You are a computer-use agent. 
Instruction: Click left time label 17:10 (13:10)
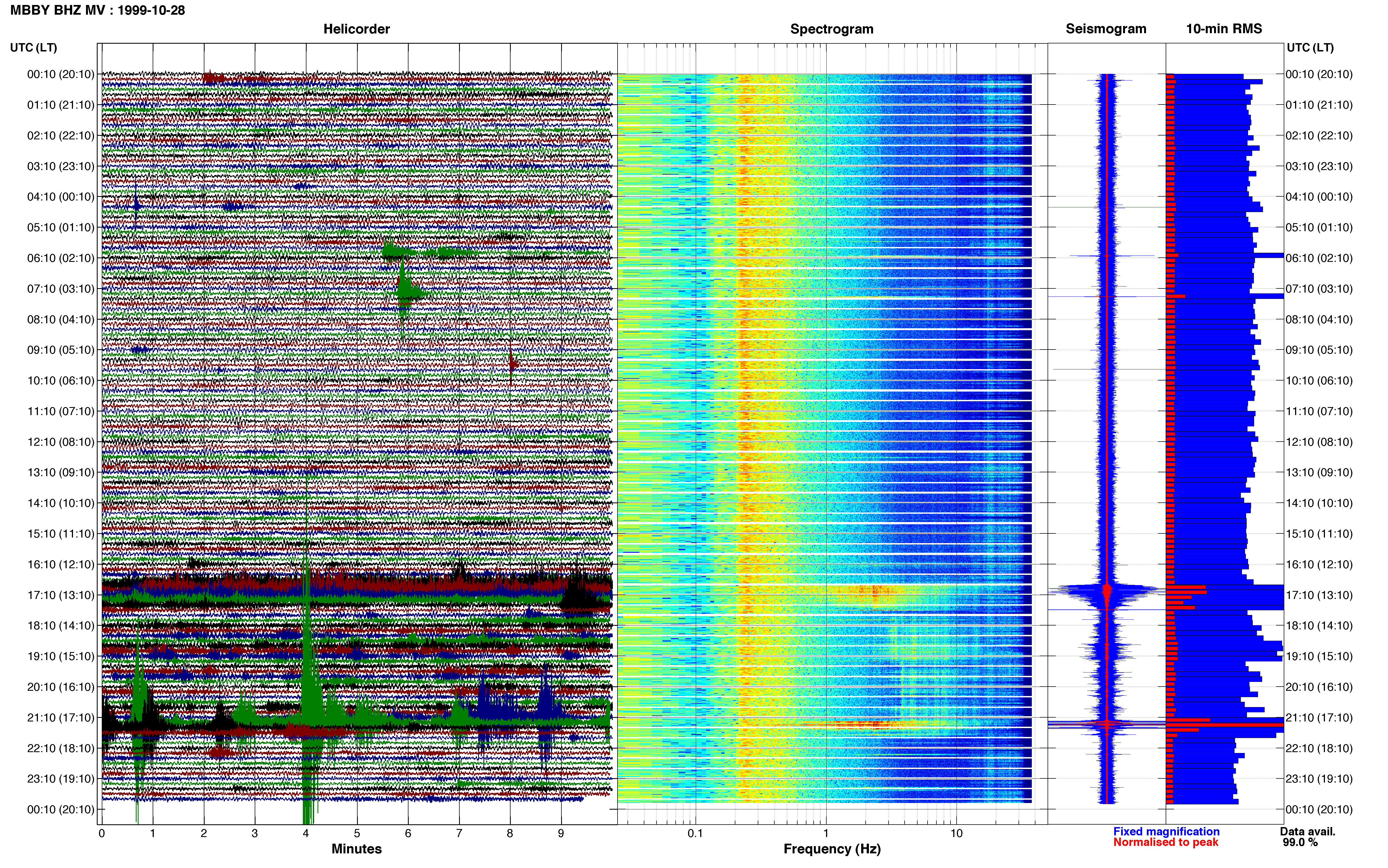tap(61, 595)
